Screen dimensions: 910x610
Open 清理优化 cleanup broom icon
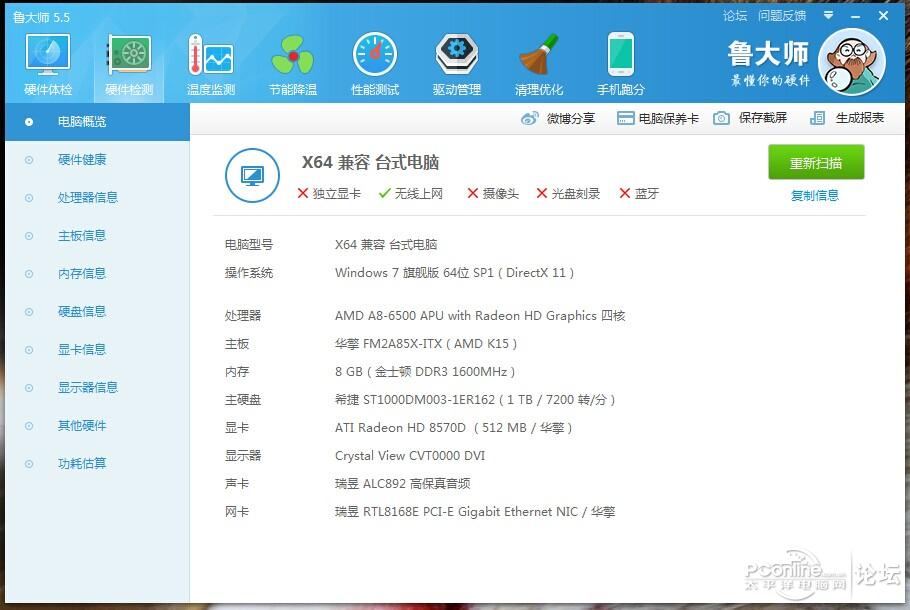539,55
